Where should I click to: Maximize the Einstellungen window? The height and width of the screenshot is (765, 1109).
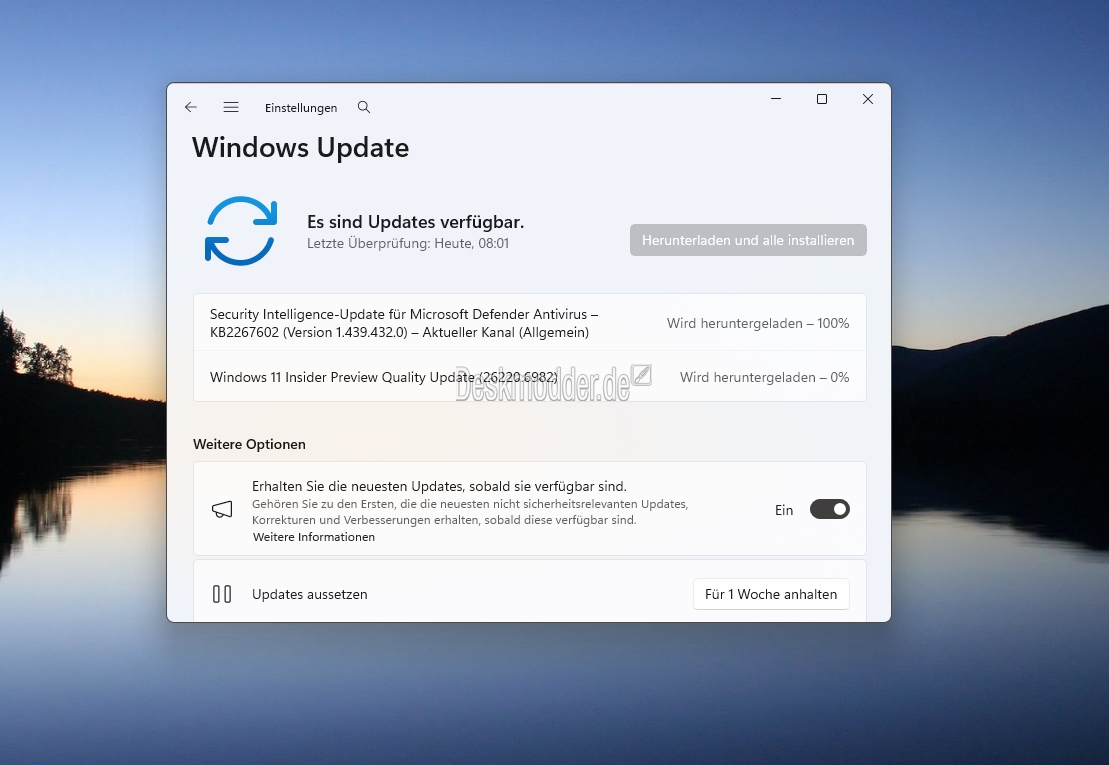822,99
